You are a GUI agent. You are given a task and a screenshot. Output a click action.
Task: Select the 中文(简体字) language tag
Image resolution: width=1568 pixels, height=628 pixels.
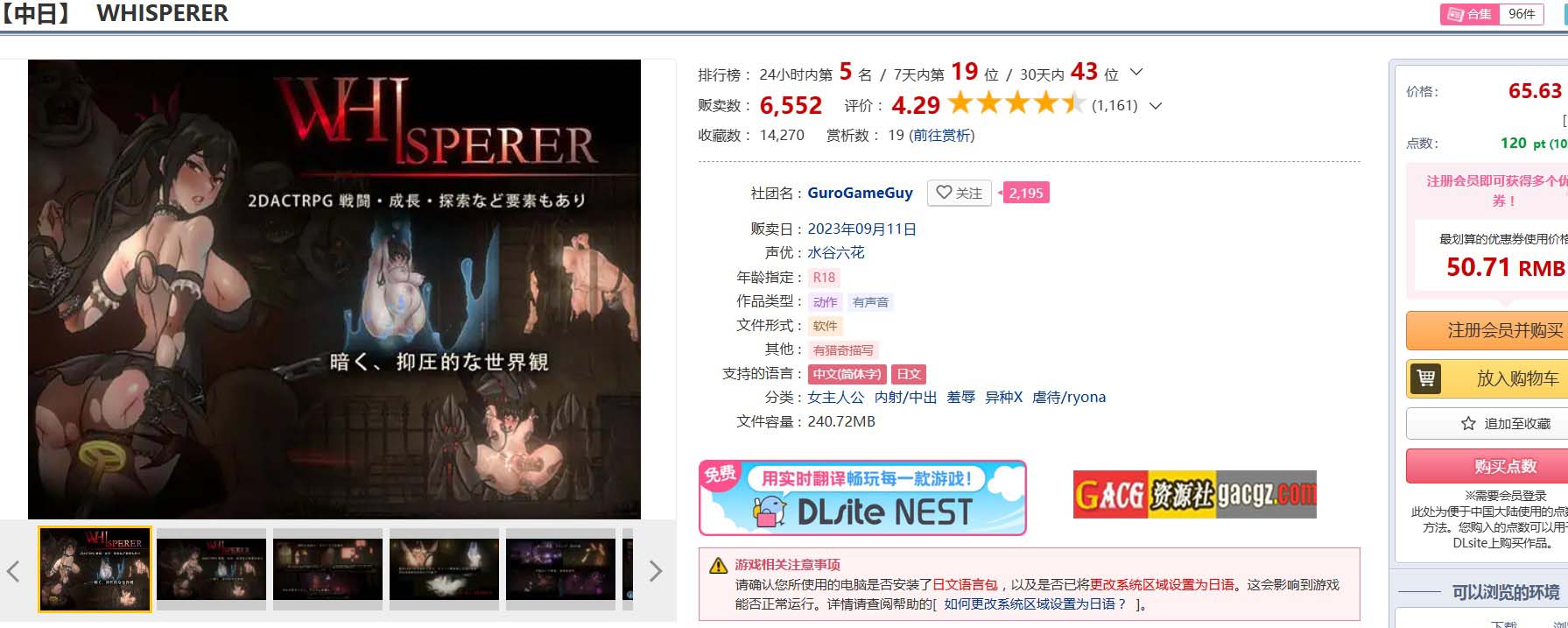(847, 374)
